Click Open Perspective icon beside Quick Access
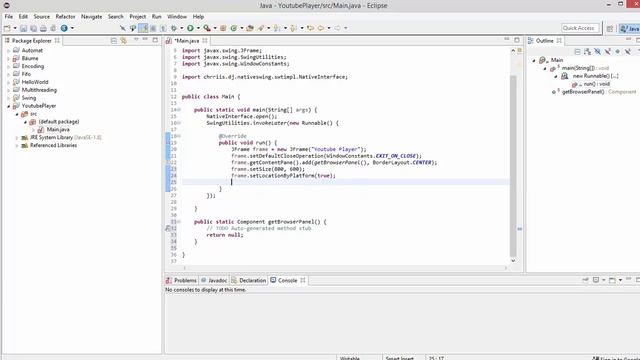Screen dimensions: 640x360 point(610,28)
